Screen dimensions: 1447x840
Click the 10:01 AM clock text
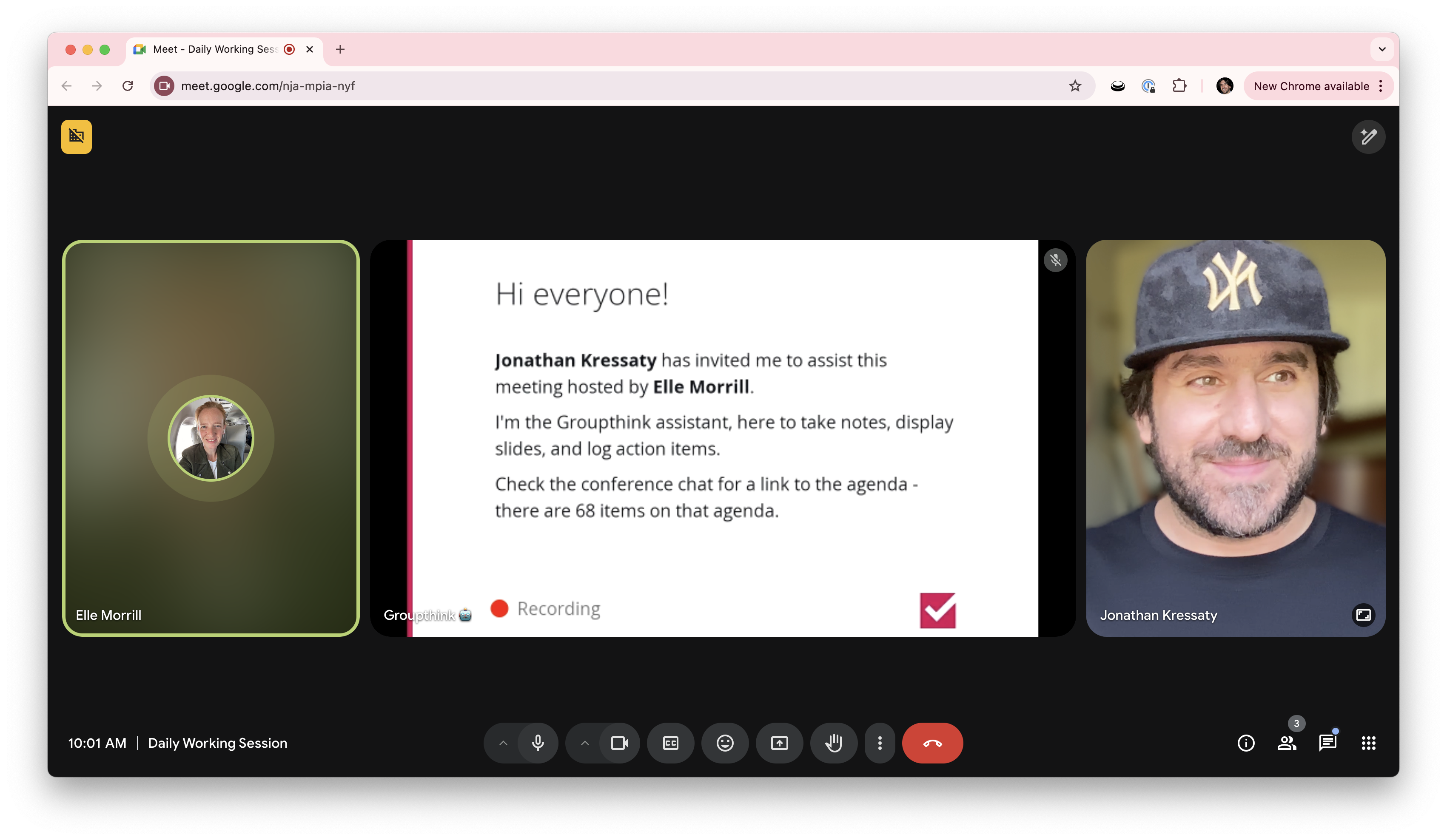(97, 743)
